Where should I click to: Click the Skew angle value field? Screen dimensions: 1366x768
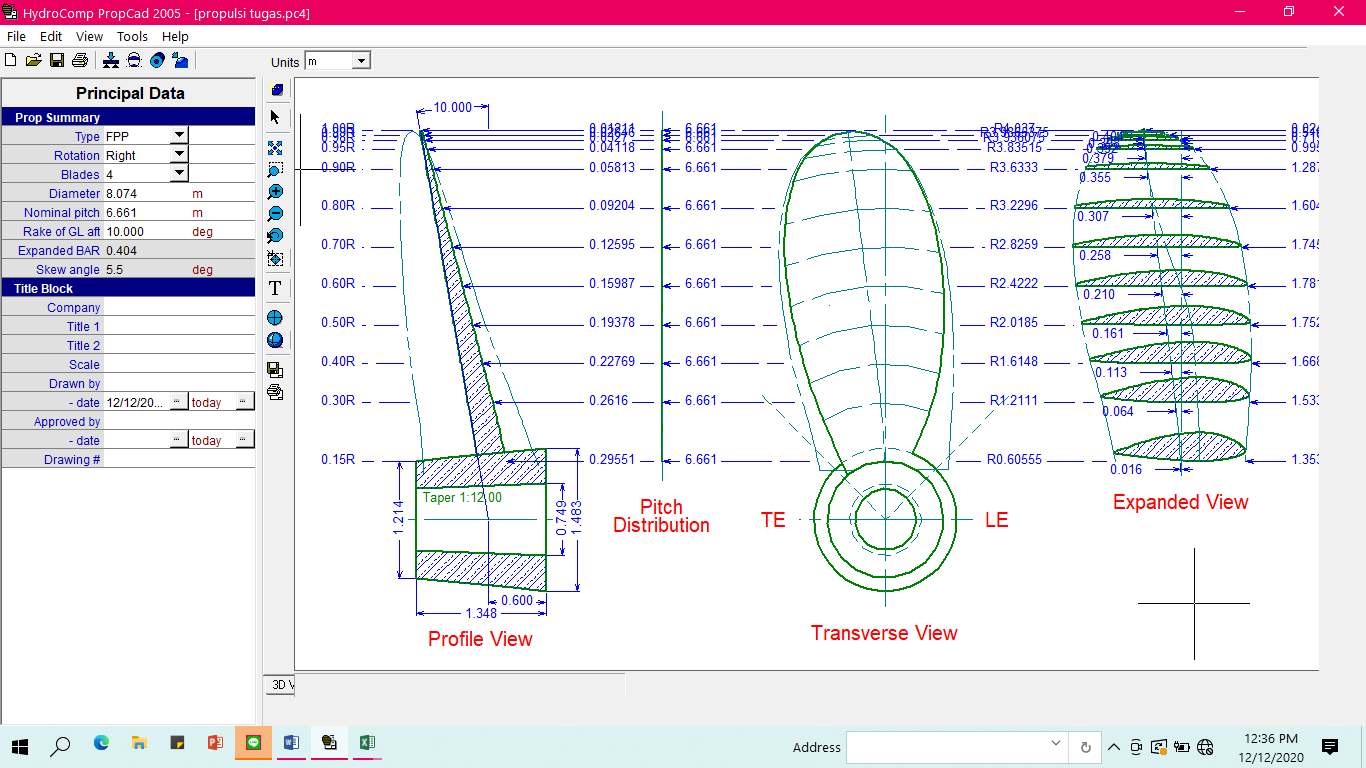[147, 269]
